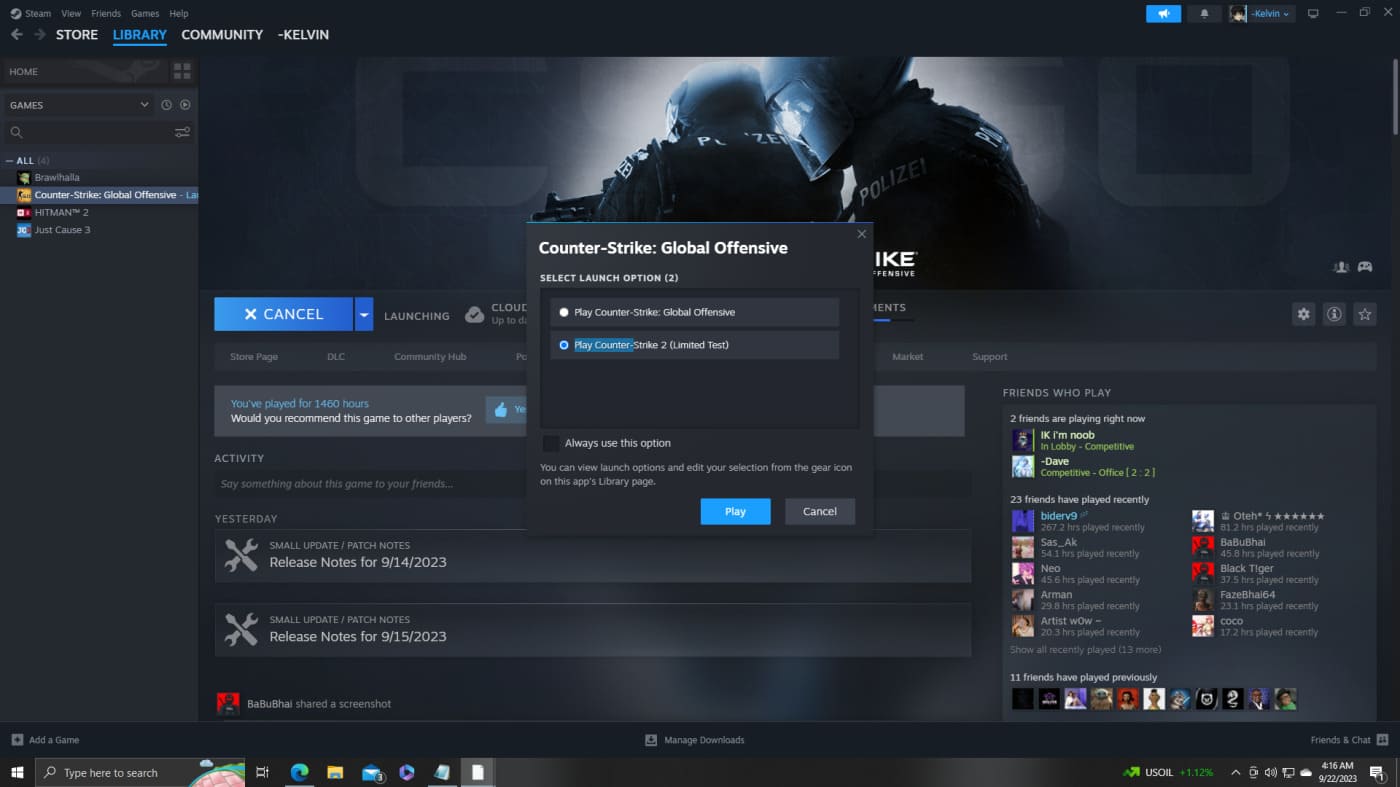Open the Help menu
1400x787 pixels.
179,14
